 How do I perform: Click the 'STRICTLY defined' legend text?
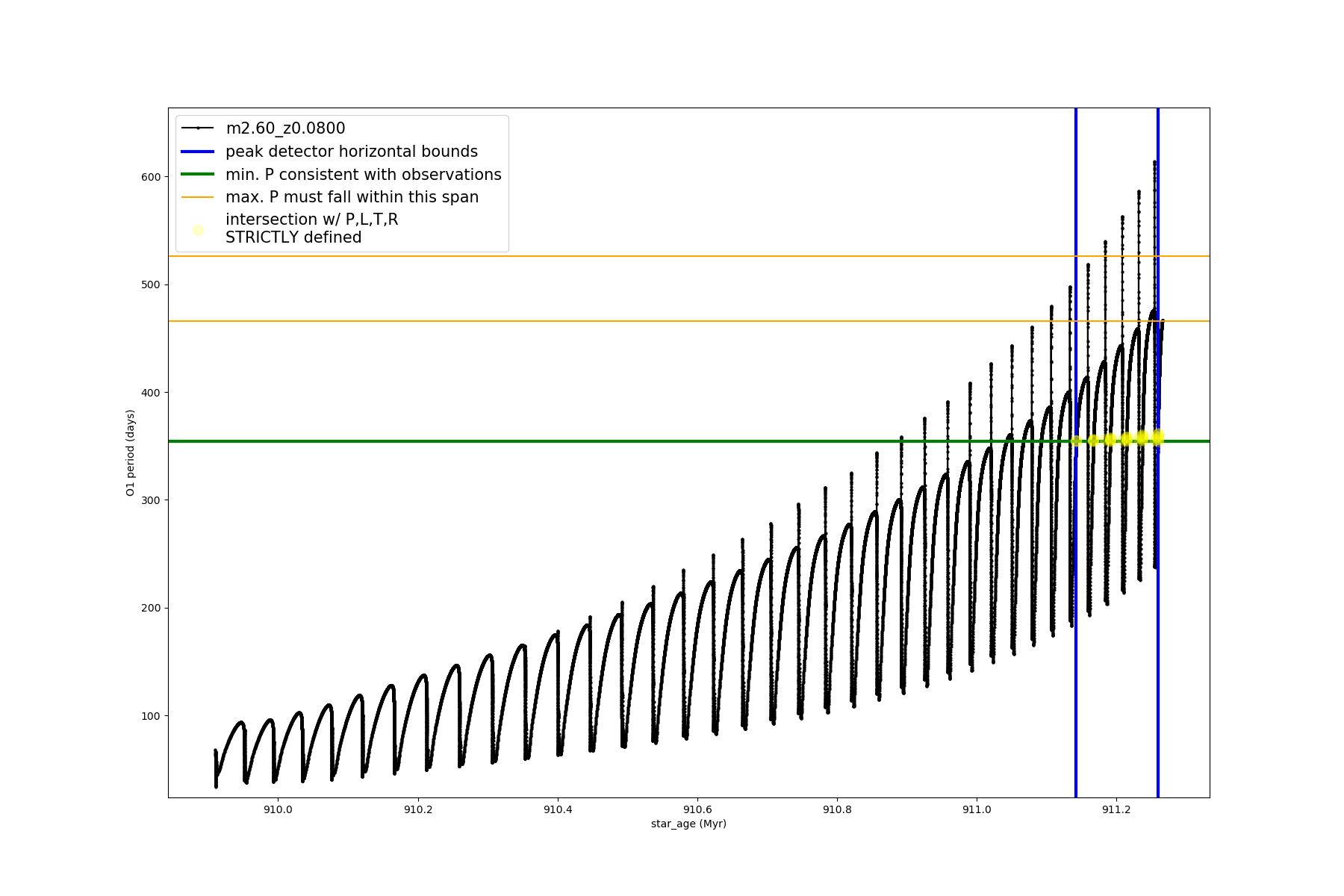[x=293, y=237]
